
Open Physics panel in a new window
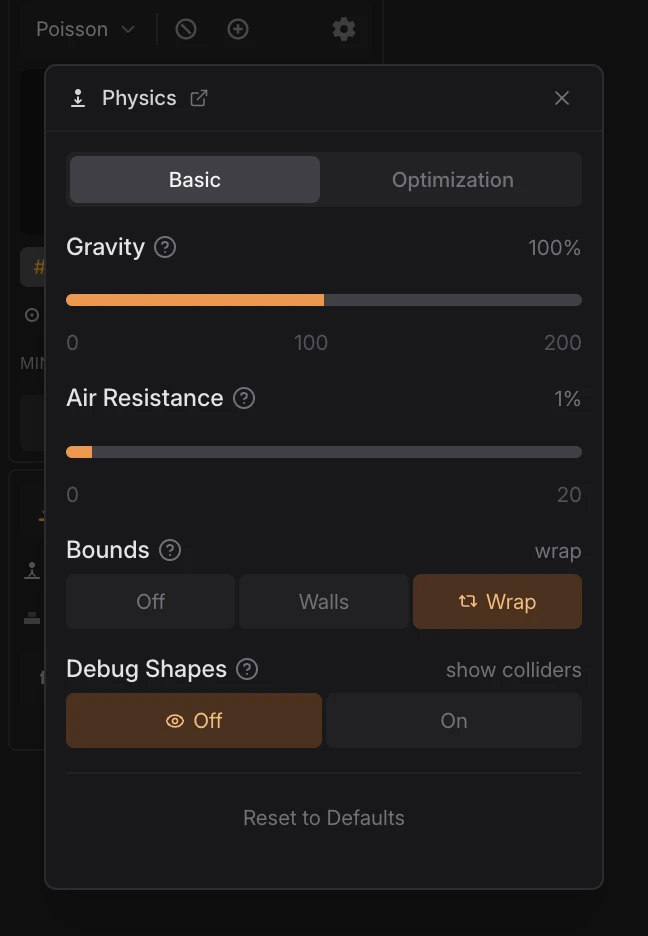(x=199, y=98)
